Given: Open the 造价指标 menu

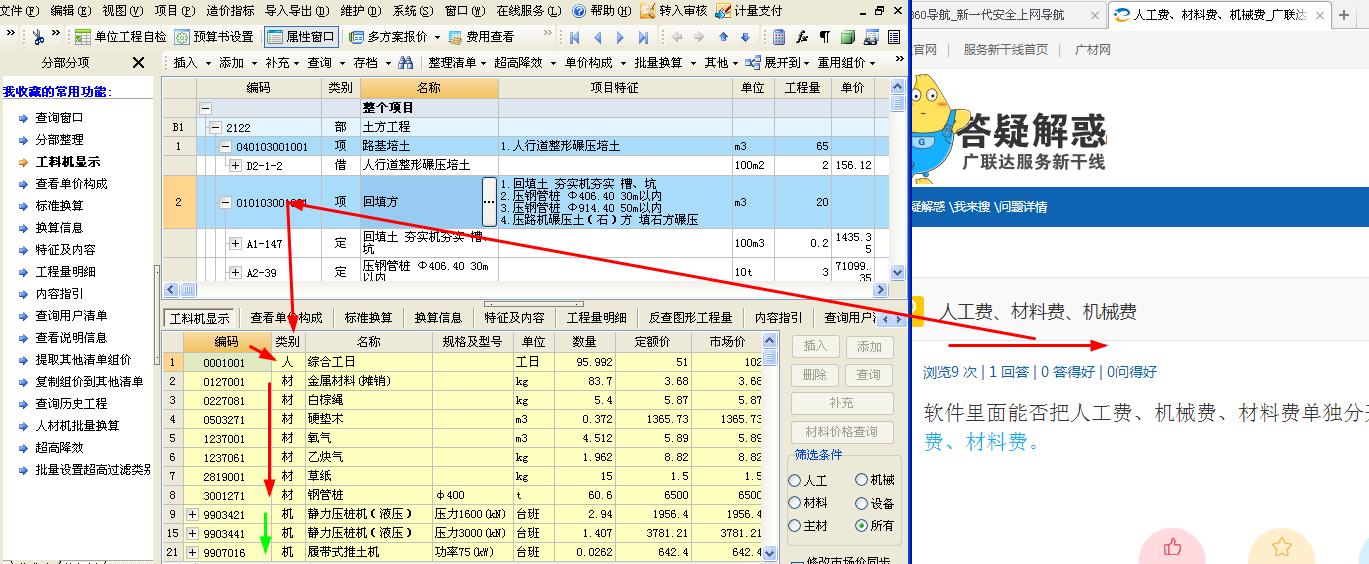Looking at the screenshot, I should click(x=230, y=10).
